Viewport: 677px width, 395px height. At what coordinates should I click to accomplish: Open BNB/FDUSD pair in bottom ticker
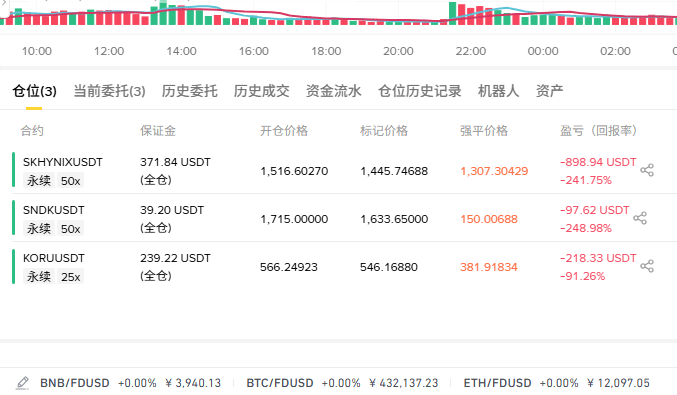click(x=75, y=383)
